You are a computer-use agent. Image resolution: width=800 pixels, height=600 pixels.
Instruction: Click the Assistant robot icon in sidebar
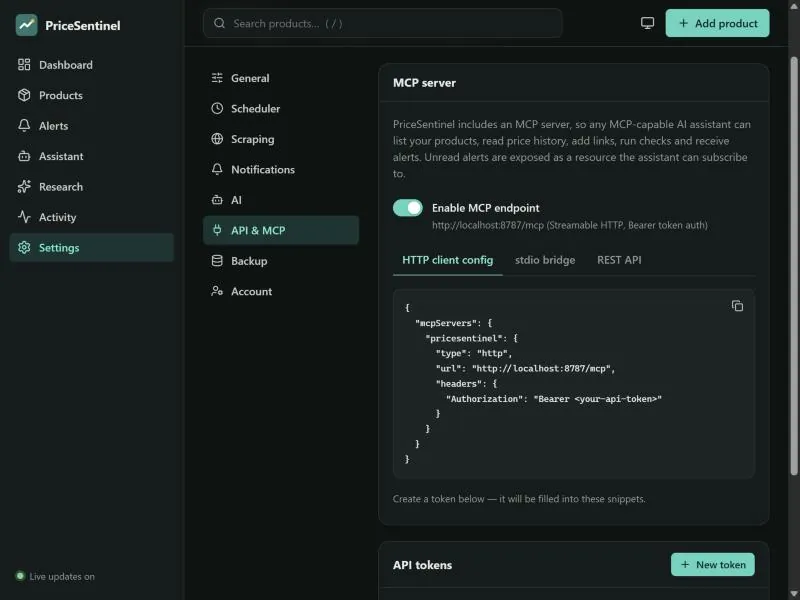pyautogui.click(x=24, y=156)
